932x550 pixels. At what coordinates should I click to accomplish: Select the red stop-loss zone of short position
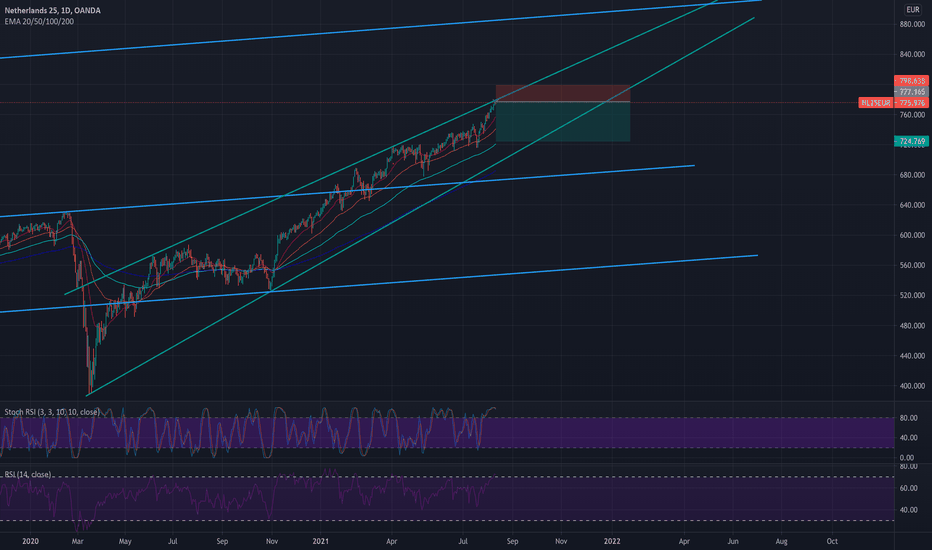click(x=563, y=93)
